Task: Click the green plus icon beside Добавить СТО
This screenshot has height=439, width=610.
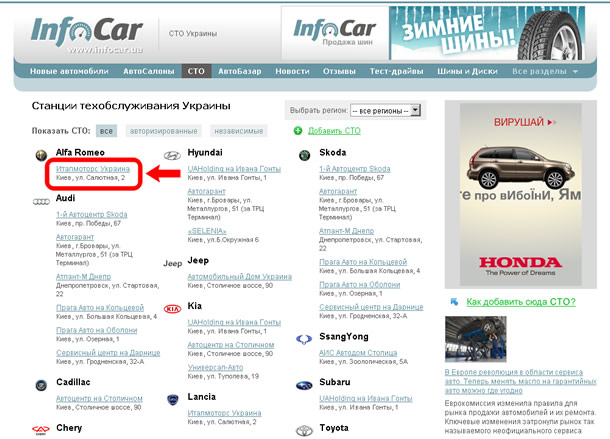Action: click(298, 131)
